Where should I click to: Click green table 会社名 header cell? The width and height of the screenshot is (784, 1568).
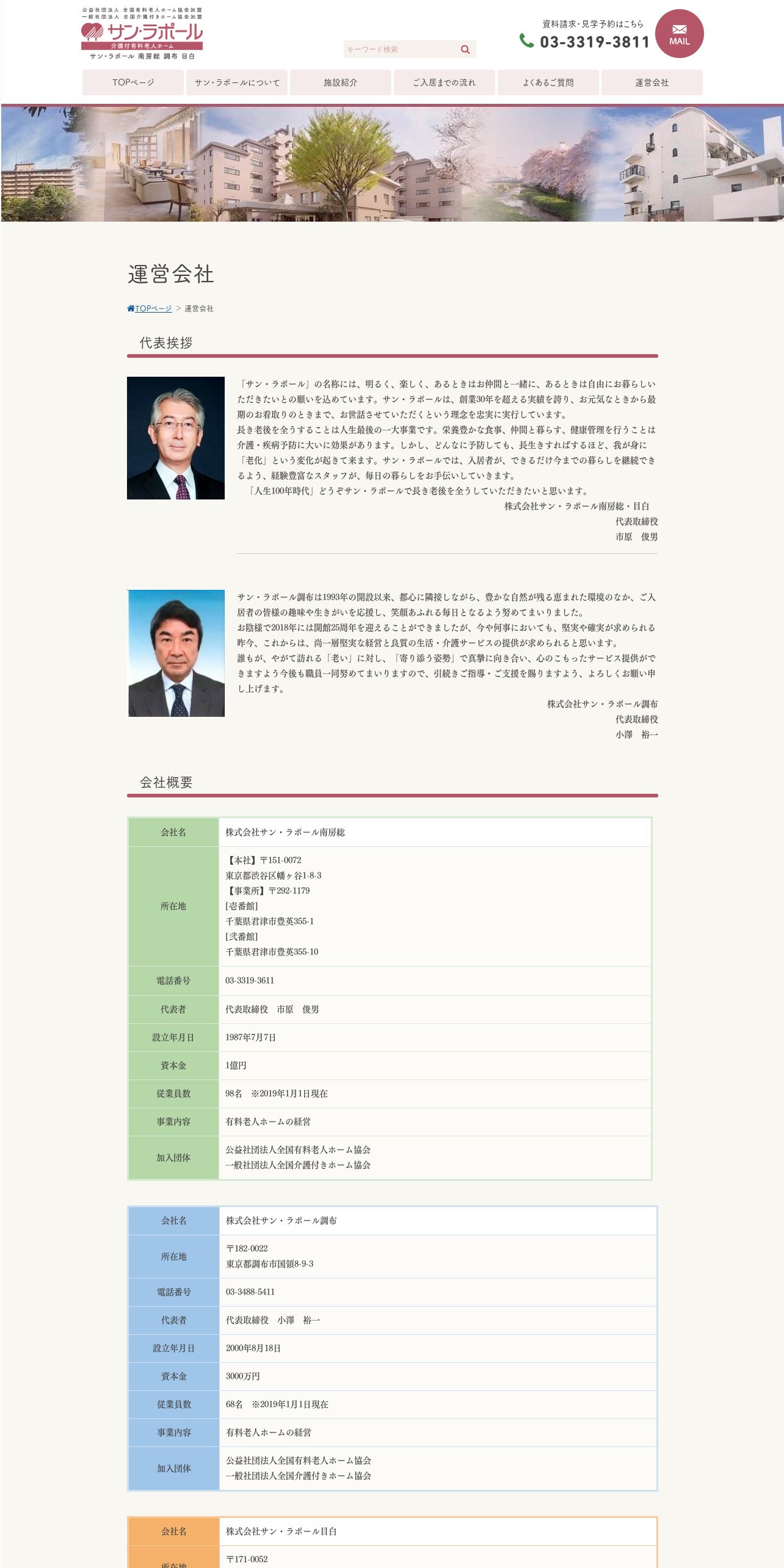point(173,832)
